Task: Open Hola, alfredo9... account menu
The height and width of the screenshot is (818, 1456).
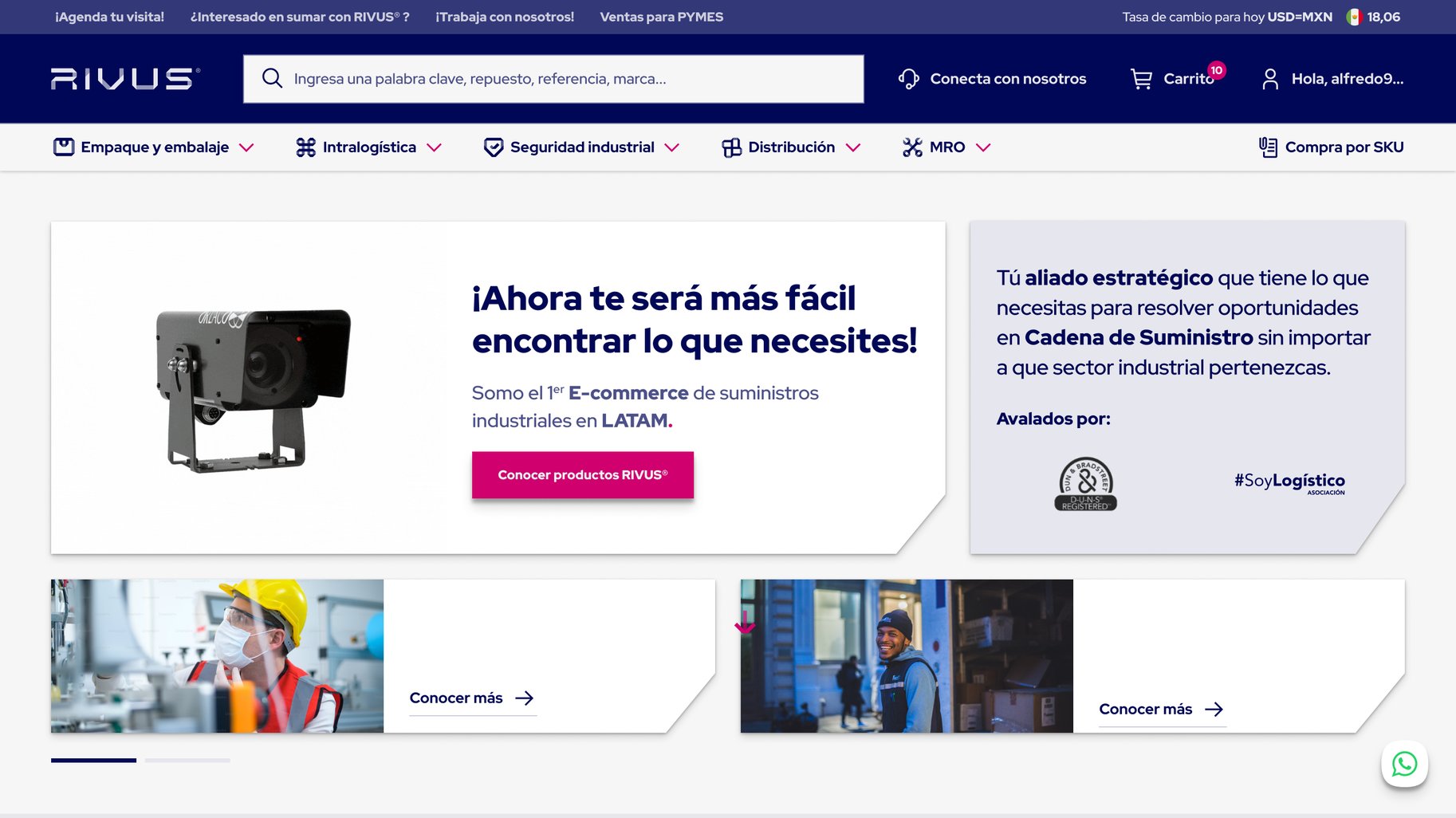Action: [1332, 78]
